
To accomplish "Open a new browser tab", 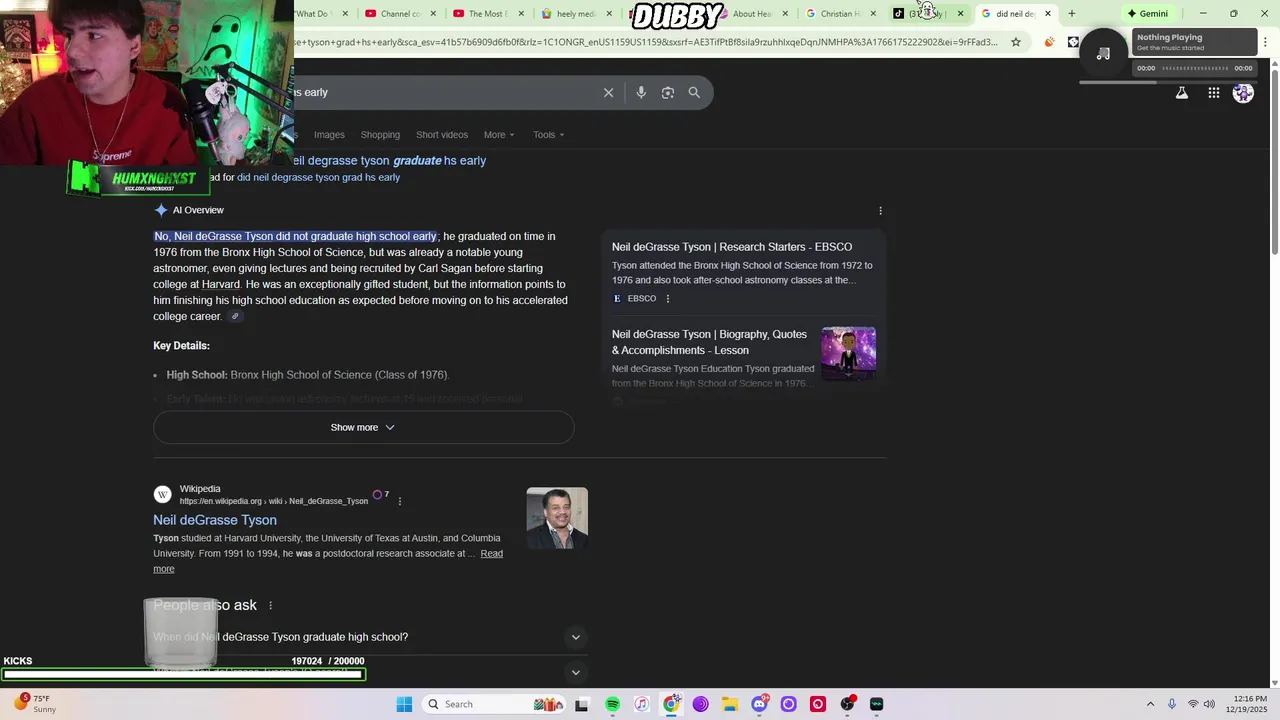I will [x=1071, y=14].
